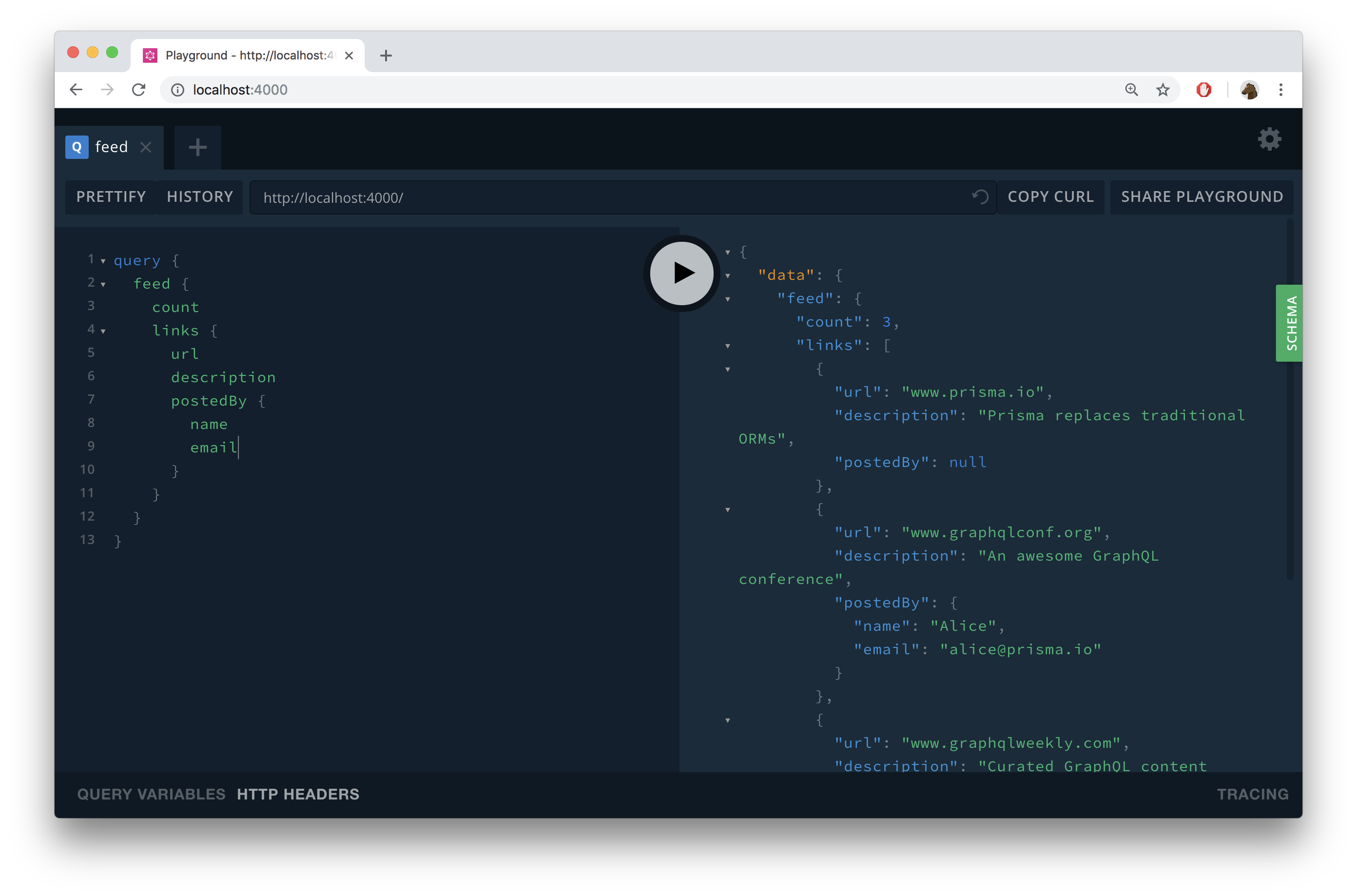This screenshot has width=1357, height=896.
Task: Open the Chrome profile avatar
Action: [1249, 90]
